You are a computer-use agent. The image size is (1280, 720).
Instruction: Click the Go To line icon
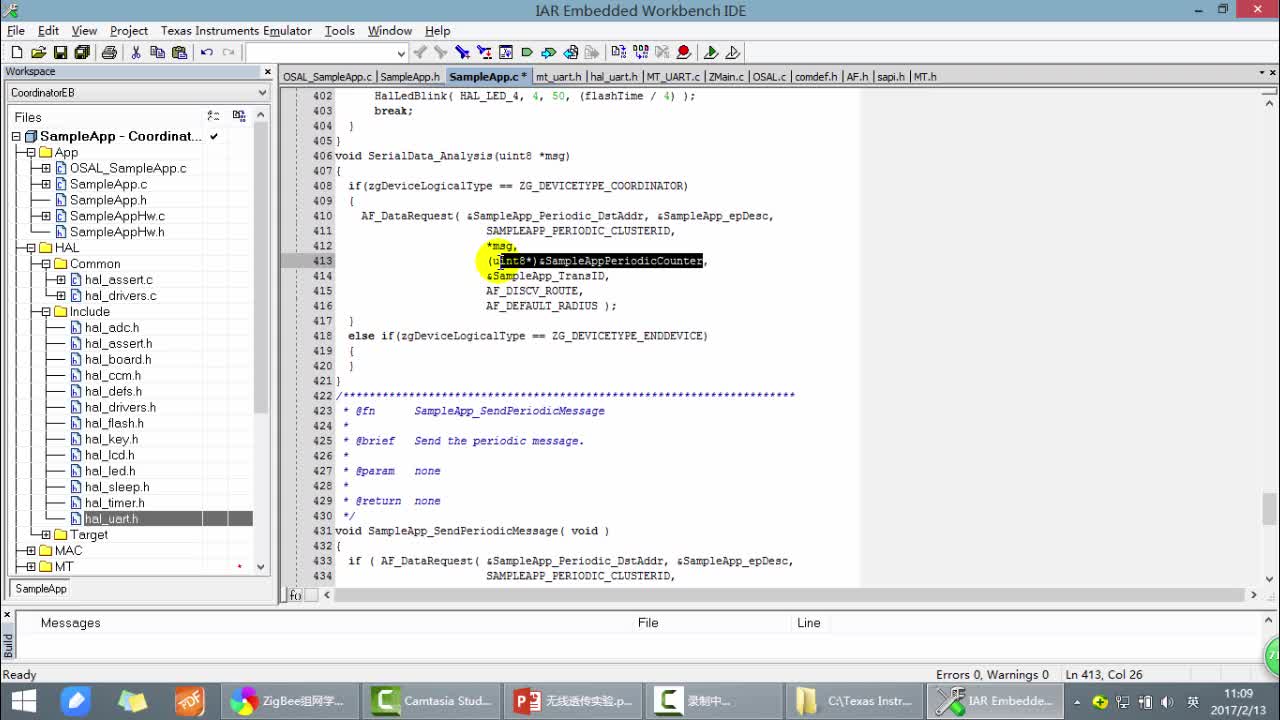pos(505,52)
